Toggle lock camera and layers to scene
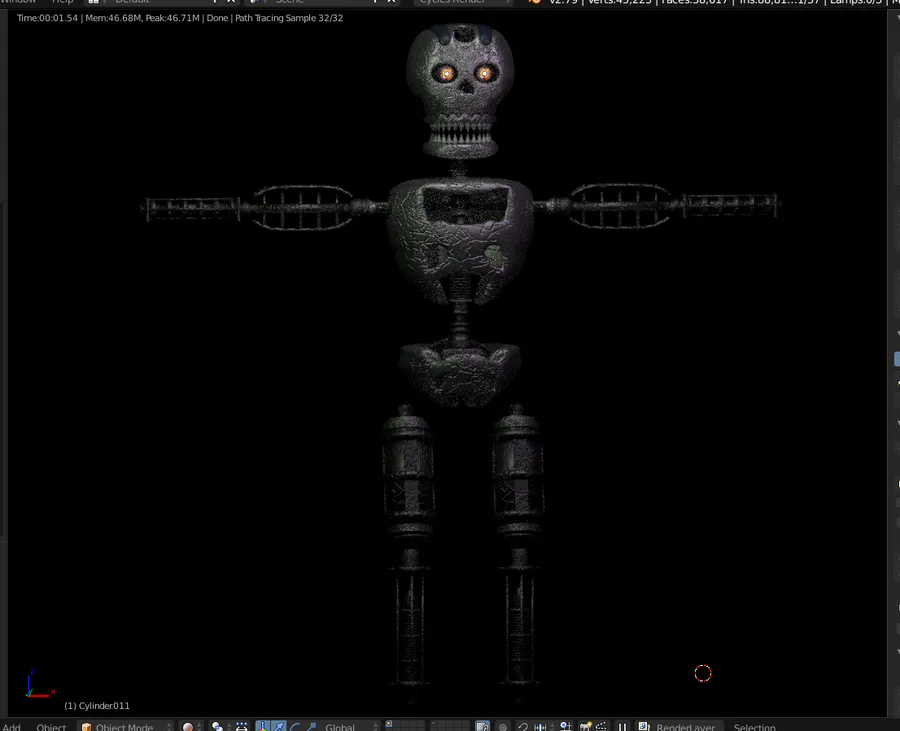 click(x=483, y=726)
